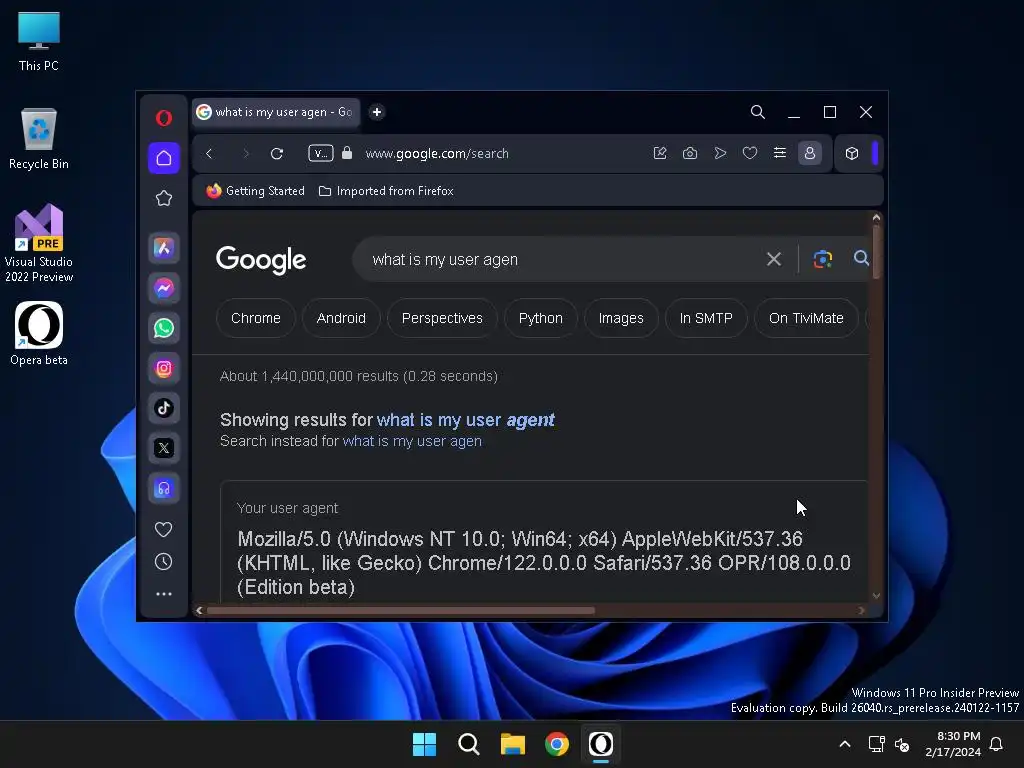This screenshot has height=768, width=1024.
Task: Select the Chrome filter chip
Action: (x=256, y=318)
